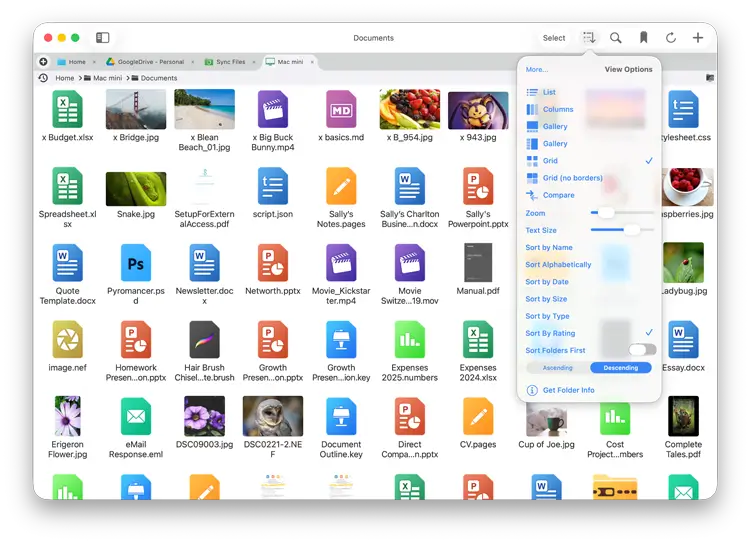This screenshot has width=750, height=543.
Task: Click Mac mini in the breadcrumb path
Action: coord(108,78)
